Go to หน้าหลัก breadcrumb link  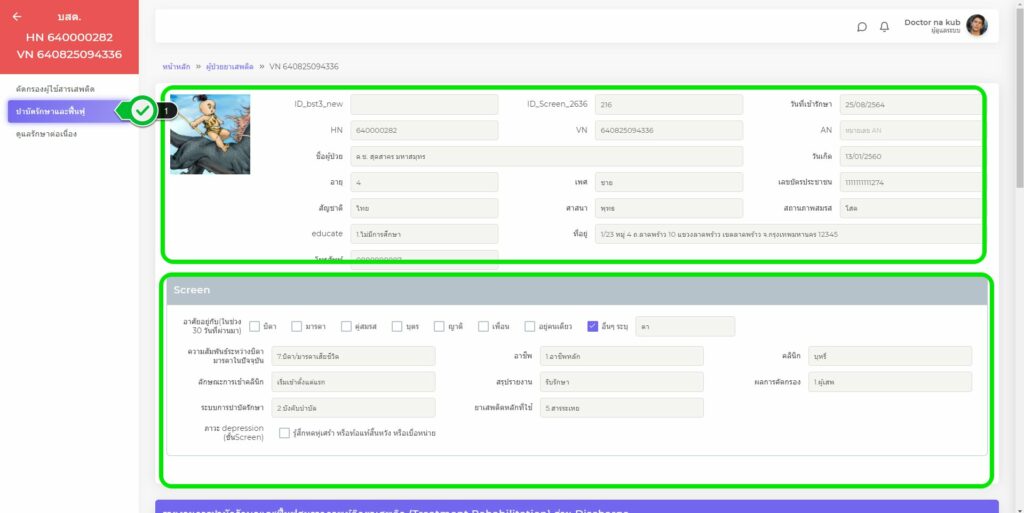point(177,66)
